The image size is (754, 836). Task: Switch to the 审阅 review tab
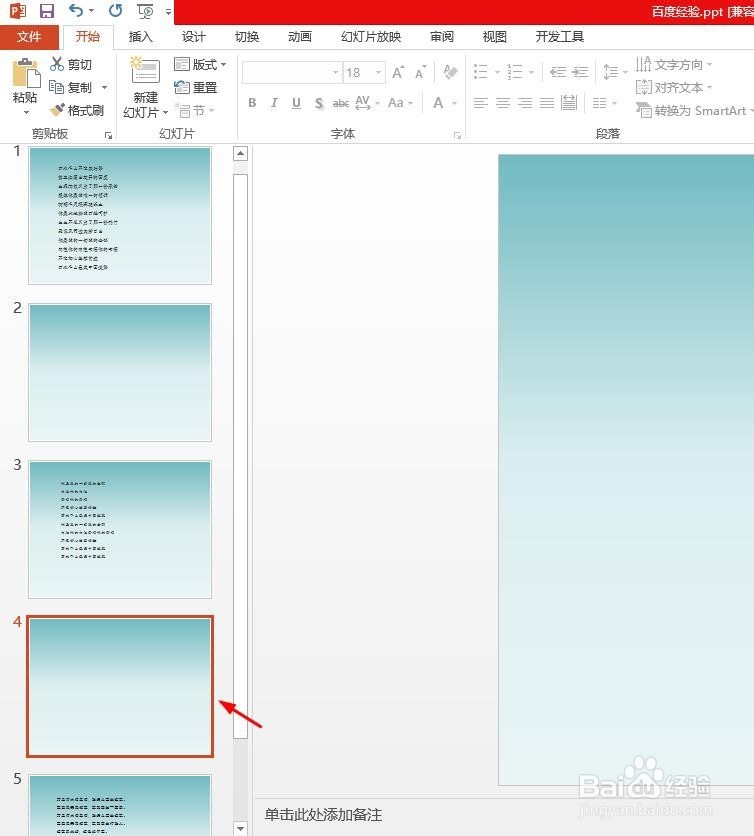click(442, 37)
